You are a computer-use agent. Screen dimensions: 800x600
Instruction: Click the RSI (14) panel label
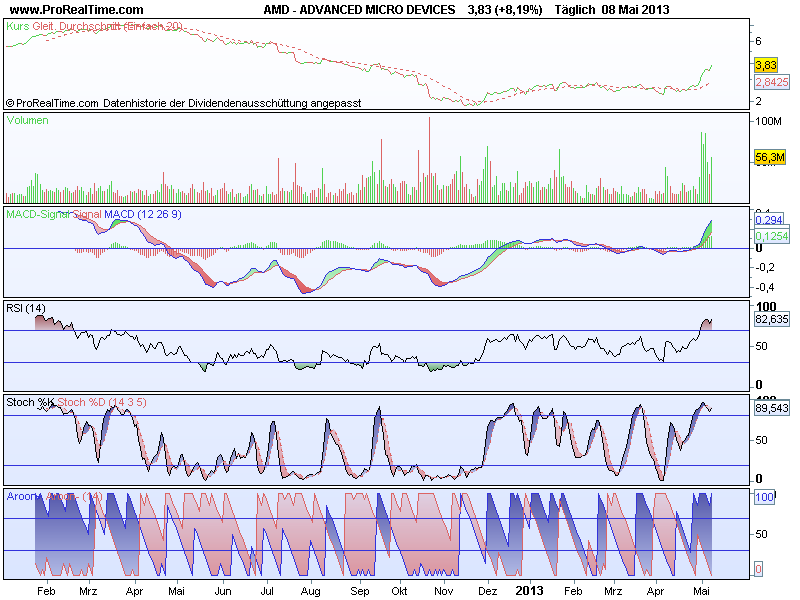(26, 308)
